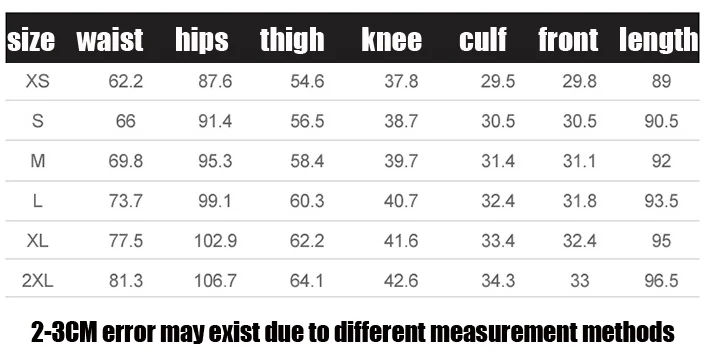Select the 'hips' column header
Image resolution: width=728 pixels, height=362 pixels.
[202, 40]
